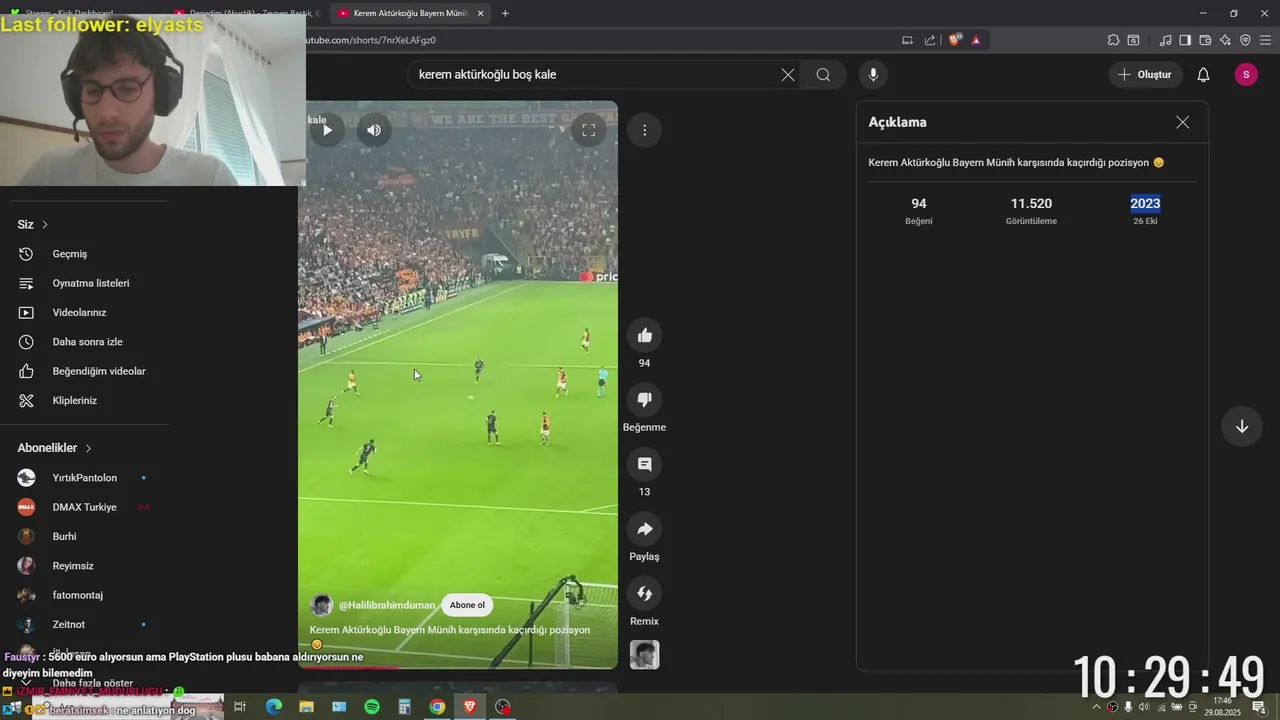Click the Oluştur create button

1145,75
